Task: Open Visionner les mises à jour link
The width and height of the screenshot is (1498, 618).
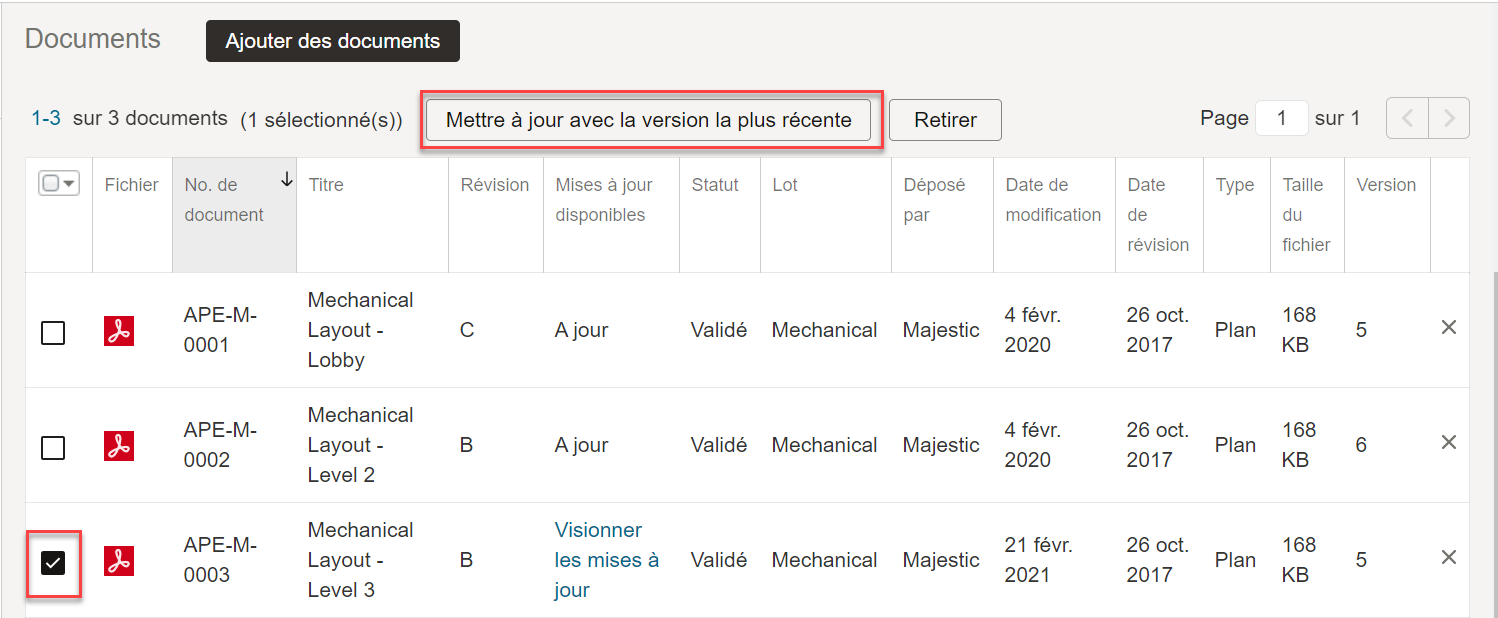Action: click(607, 560)
